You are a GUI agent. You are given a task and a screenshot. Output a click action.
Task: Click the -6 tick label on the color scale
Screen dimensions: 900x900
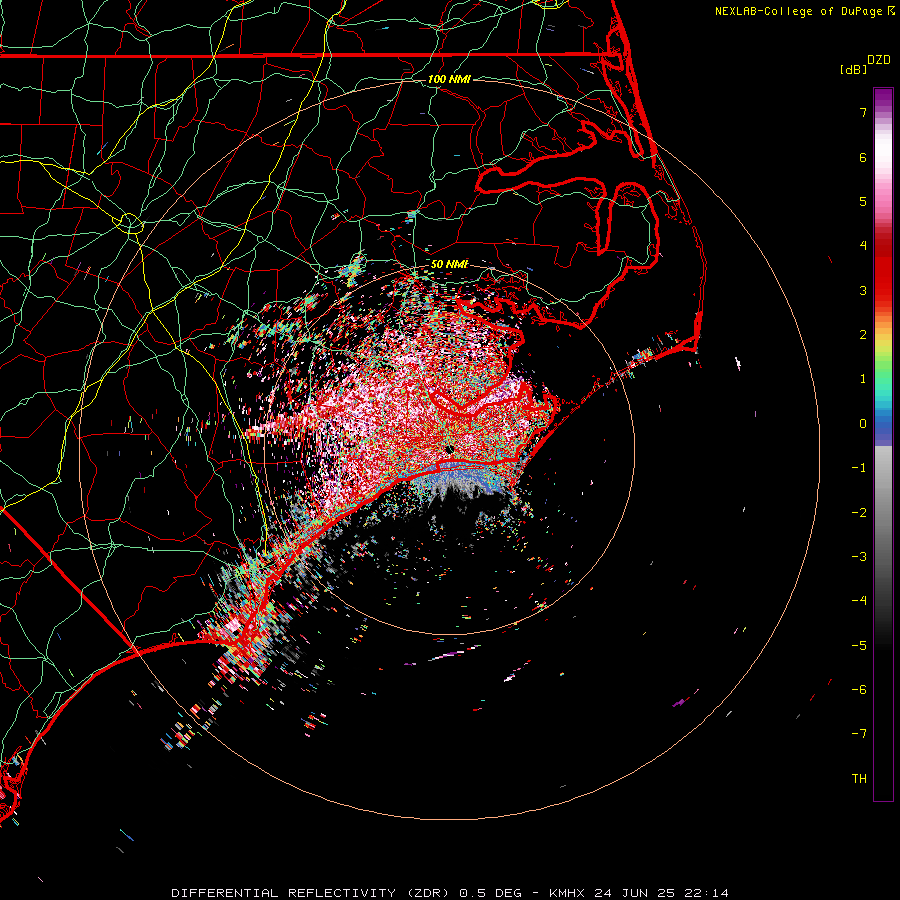[x=859, y=690]
